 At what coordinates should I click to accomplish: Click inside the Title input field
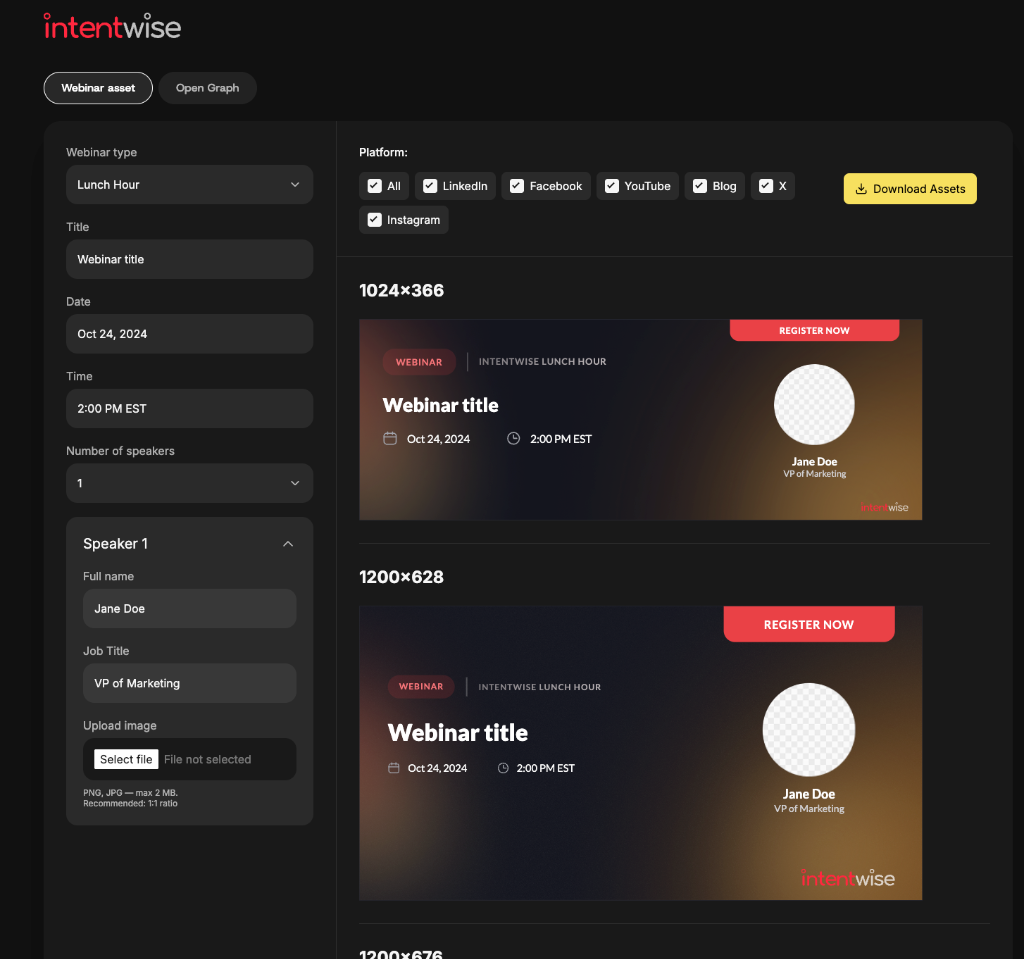click(189, 259)
